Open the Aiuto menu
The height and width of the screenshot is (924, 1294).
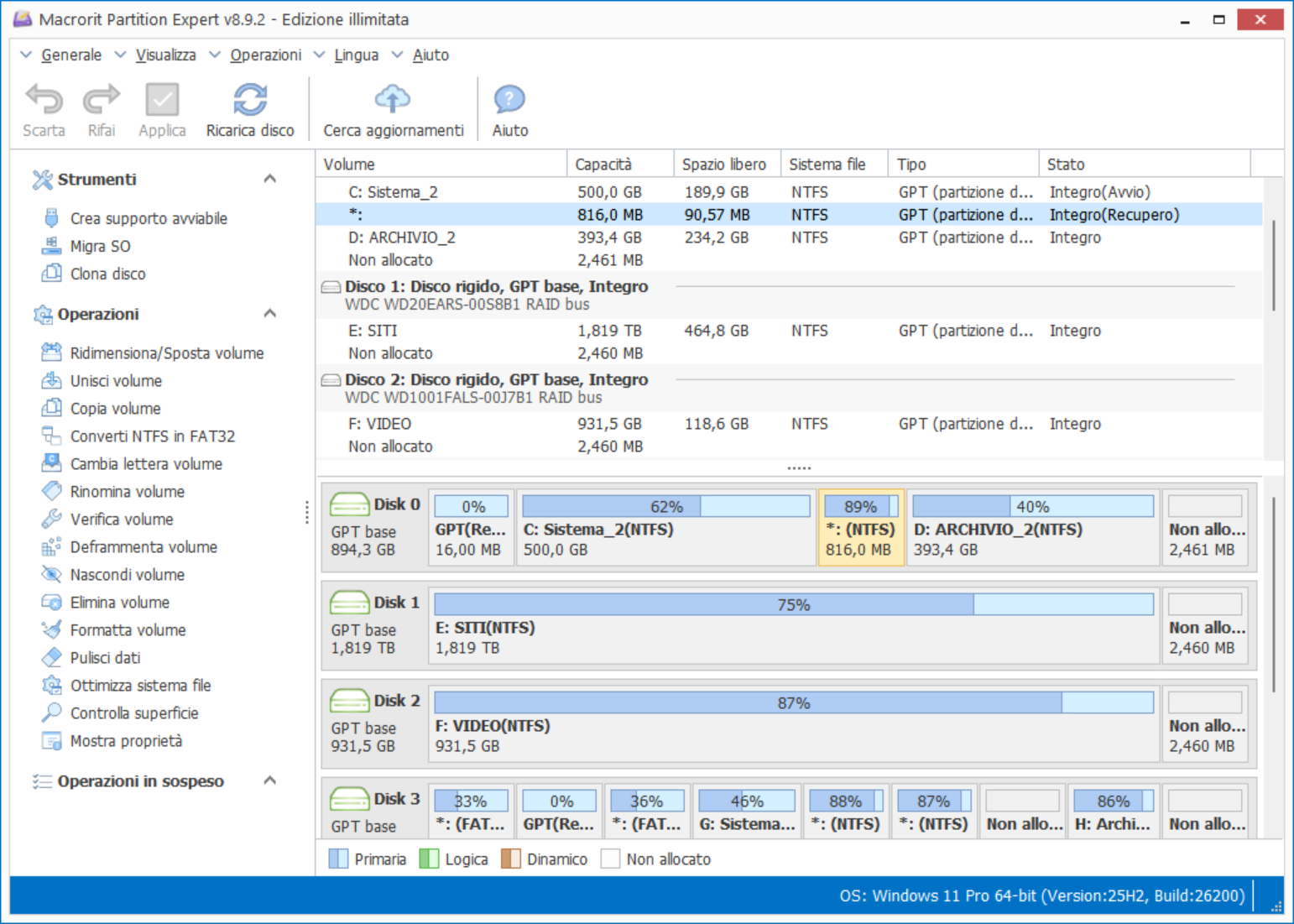point(430,55)
